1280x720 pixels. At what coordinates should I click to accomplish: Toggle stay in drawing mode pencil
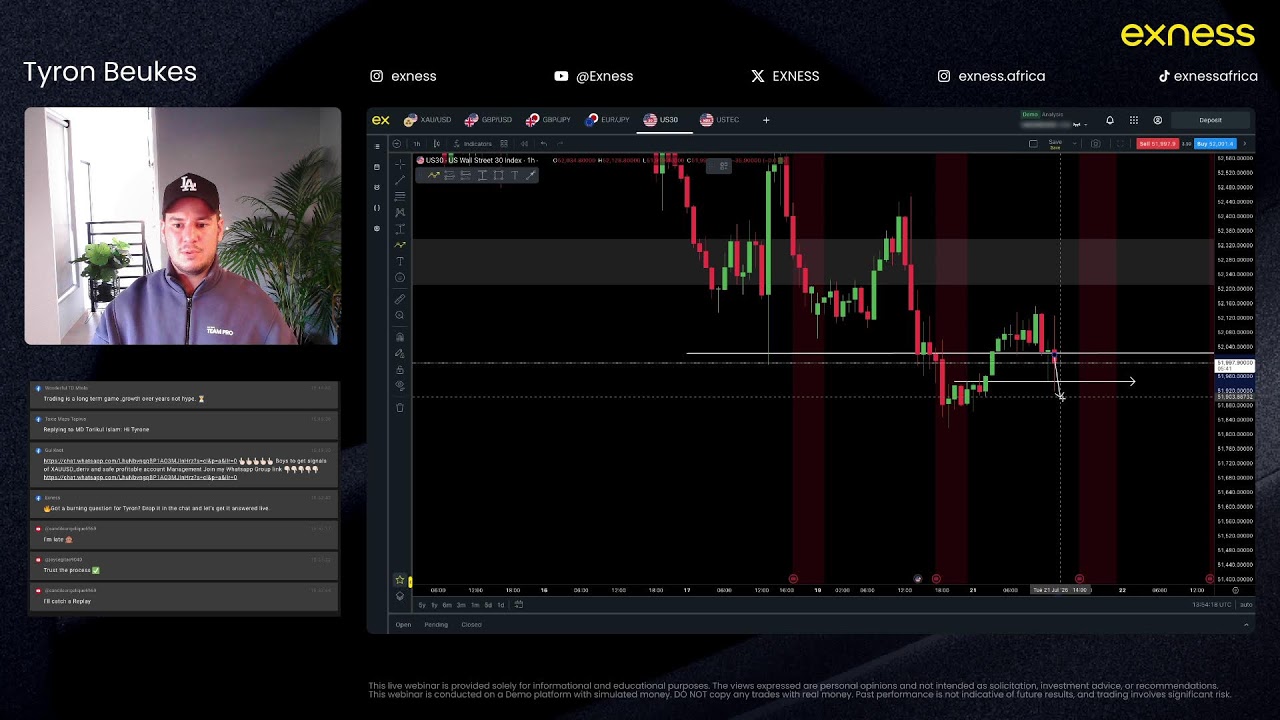coord(400,354)
